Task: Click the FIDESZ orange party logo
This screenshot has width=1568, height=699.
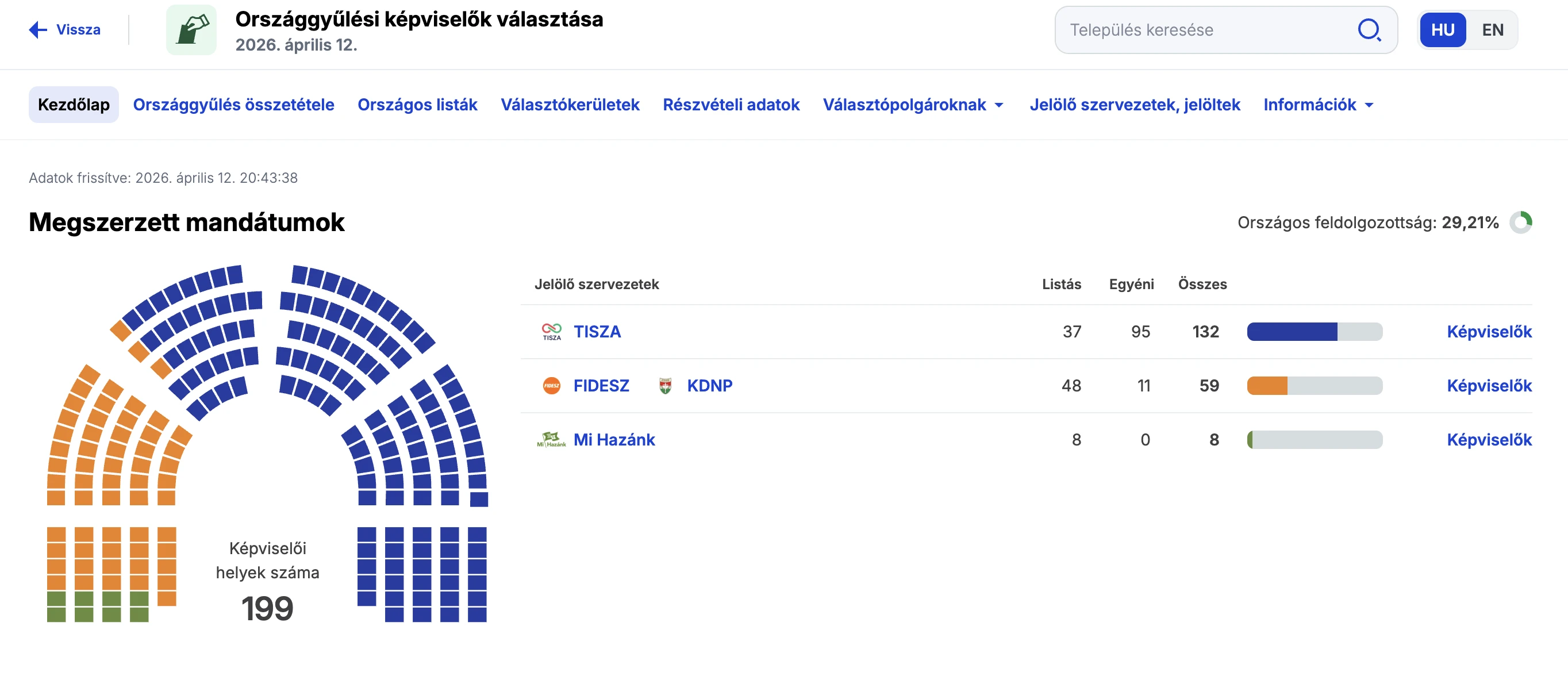Action: coord(551,385)
